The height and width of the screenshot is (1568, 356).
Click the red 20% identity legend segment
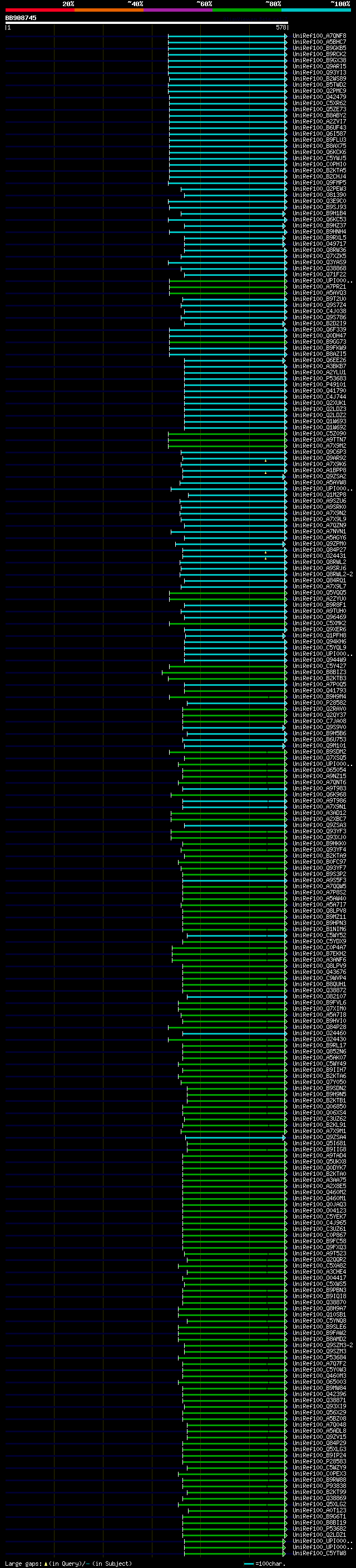39,10
